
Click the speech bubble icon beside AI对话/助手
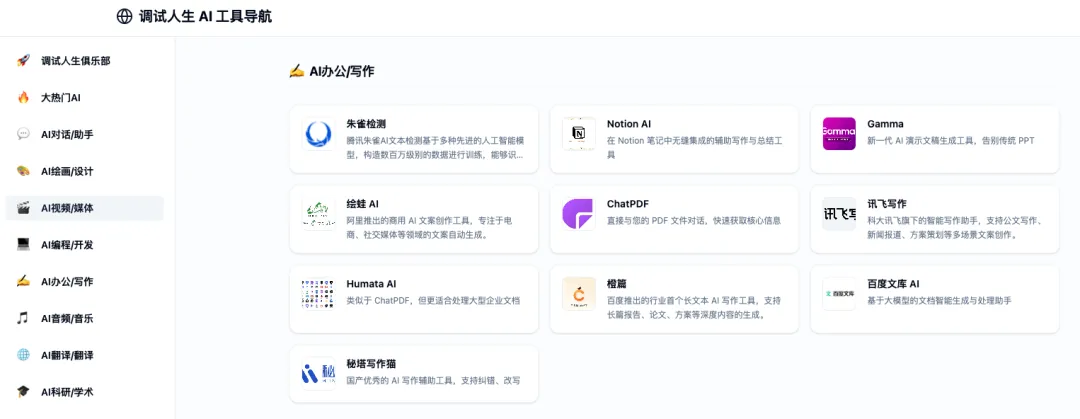tap(23, 134)
